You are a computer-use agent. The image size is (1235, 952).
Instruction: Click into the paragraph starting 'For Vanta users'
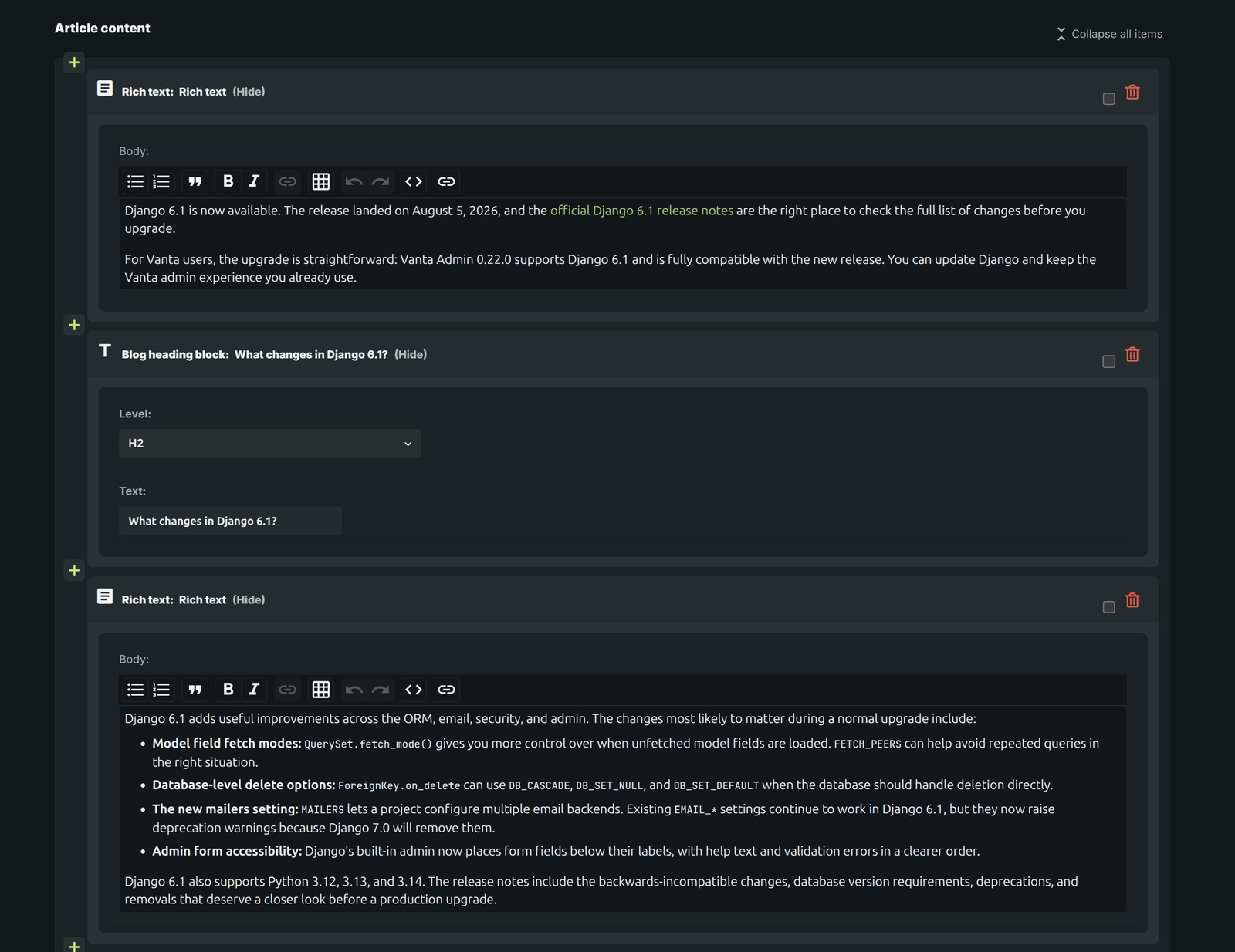[x=610, y=268]
